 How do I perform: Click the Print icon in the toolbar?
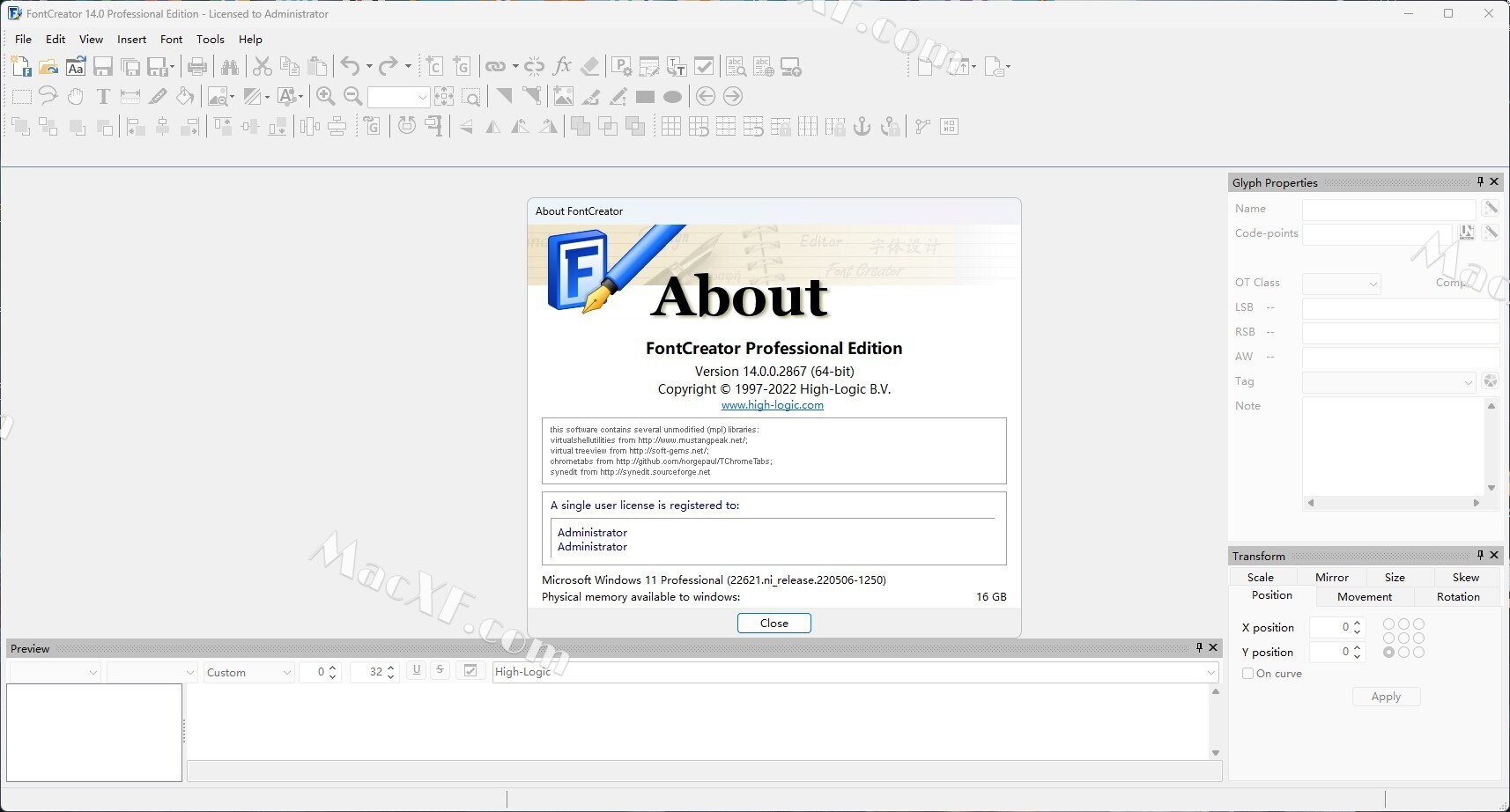coord(197,67)
